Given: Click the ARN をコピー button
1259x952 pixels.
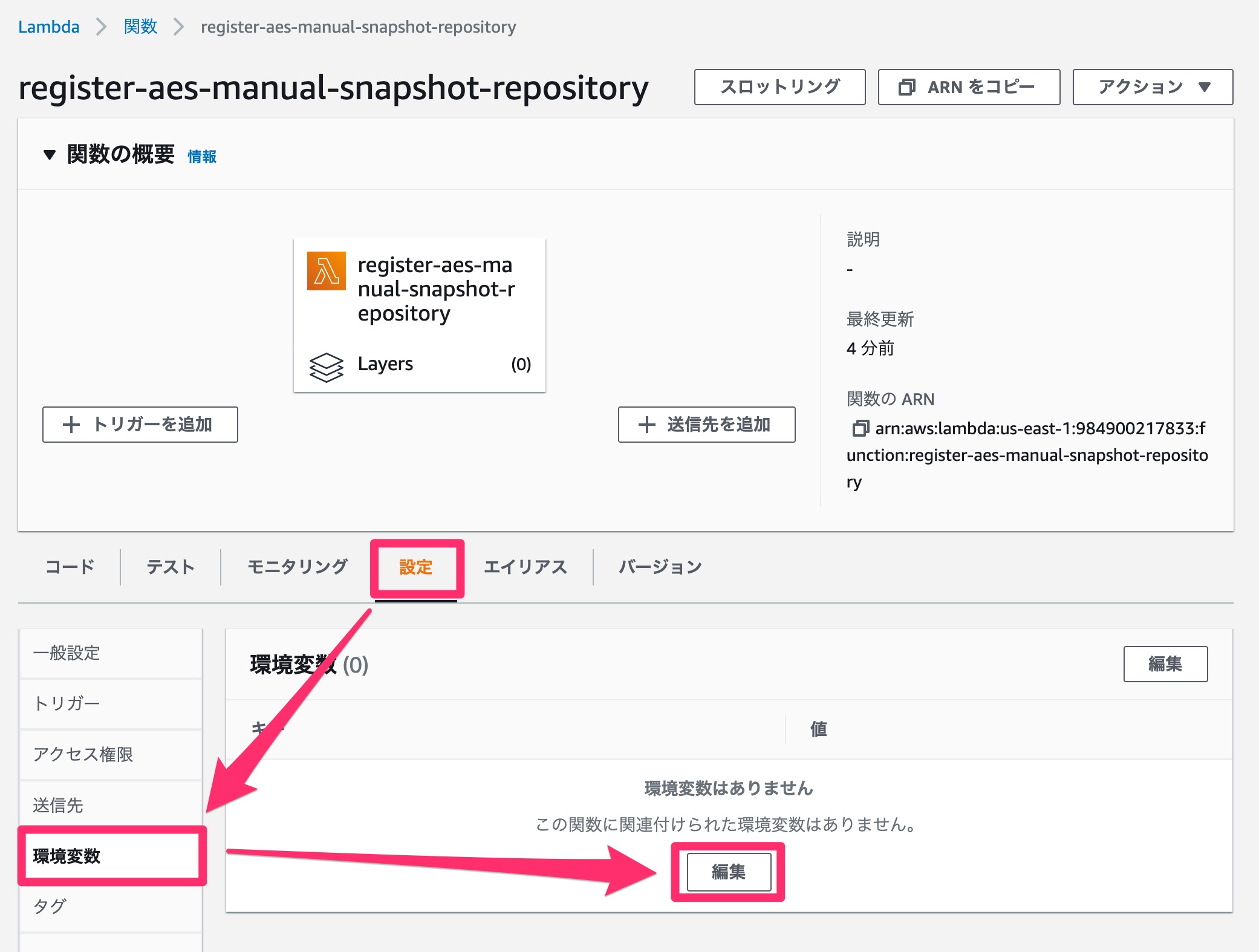Looking at the screenshot, I should (x=969, y=87).
